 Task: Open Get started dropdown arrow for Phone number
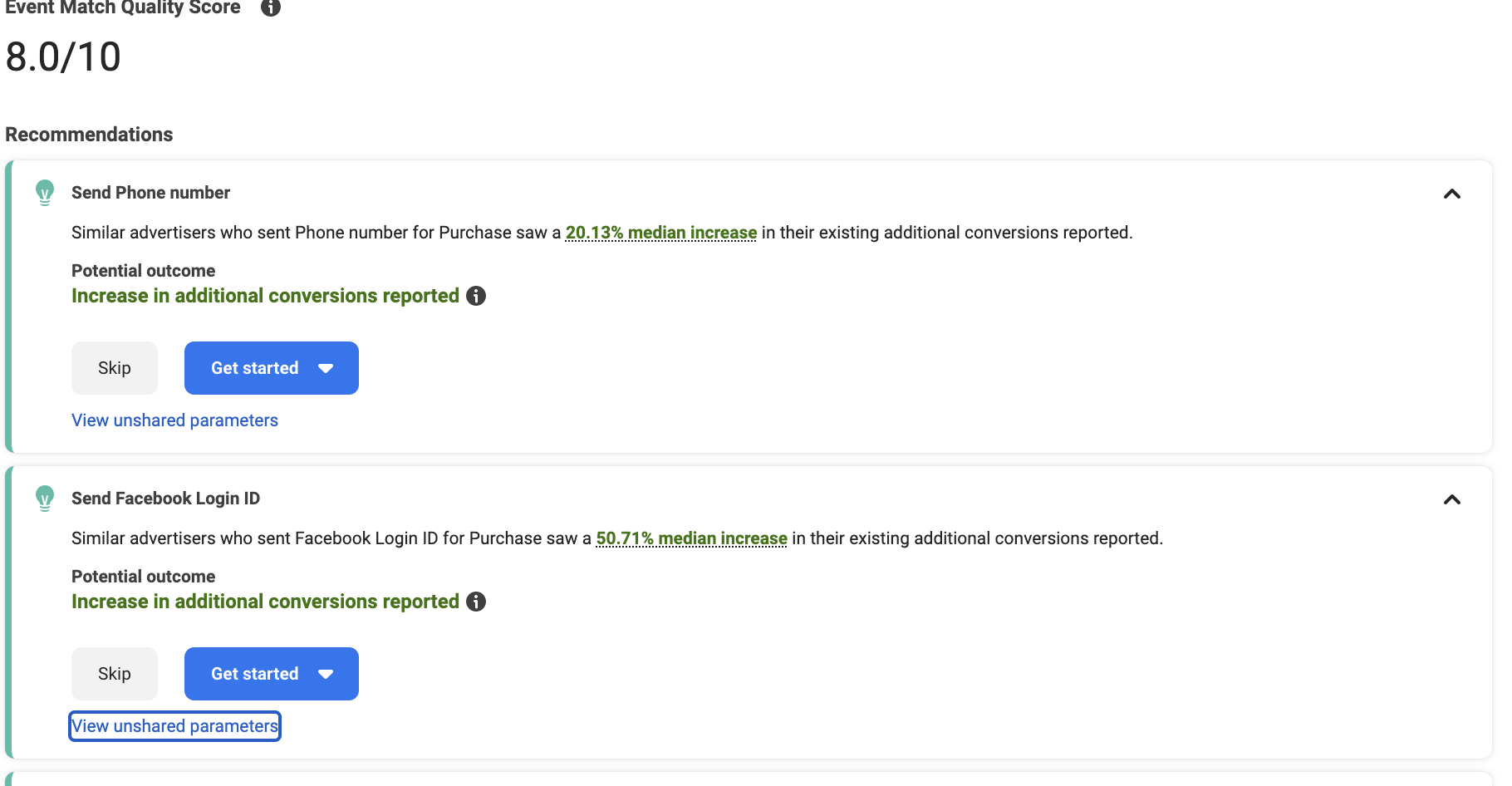pyautogui.click(x=326, y=368)
